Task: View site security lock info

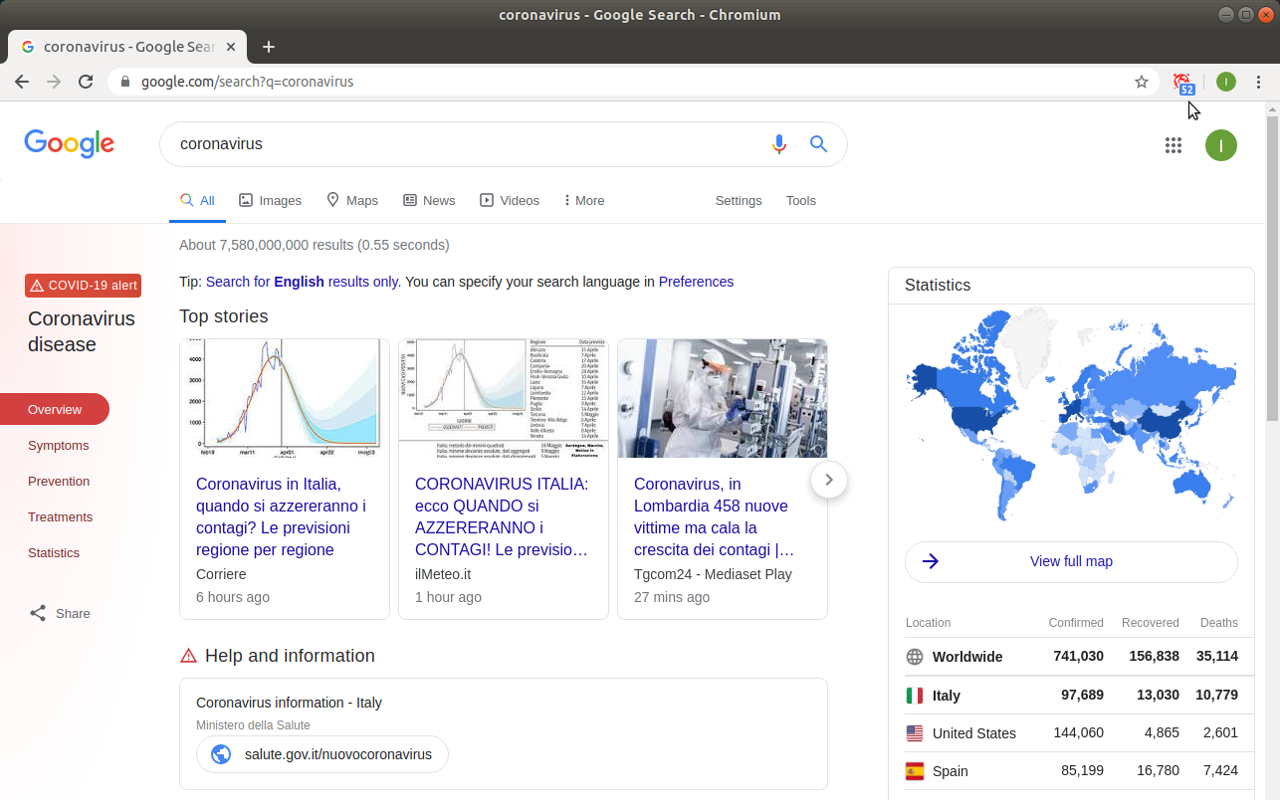Action: (125, 82)
